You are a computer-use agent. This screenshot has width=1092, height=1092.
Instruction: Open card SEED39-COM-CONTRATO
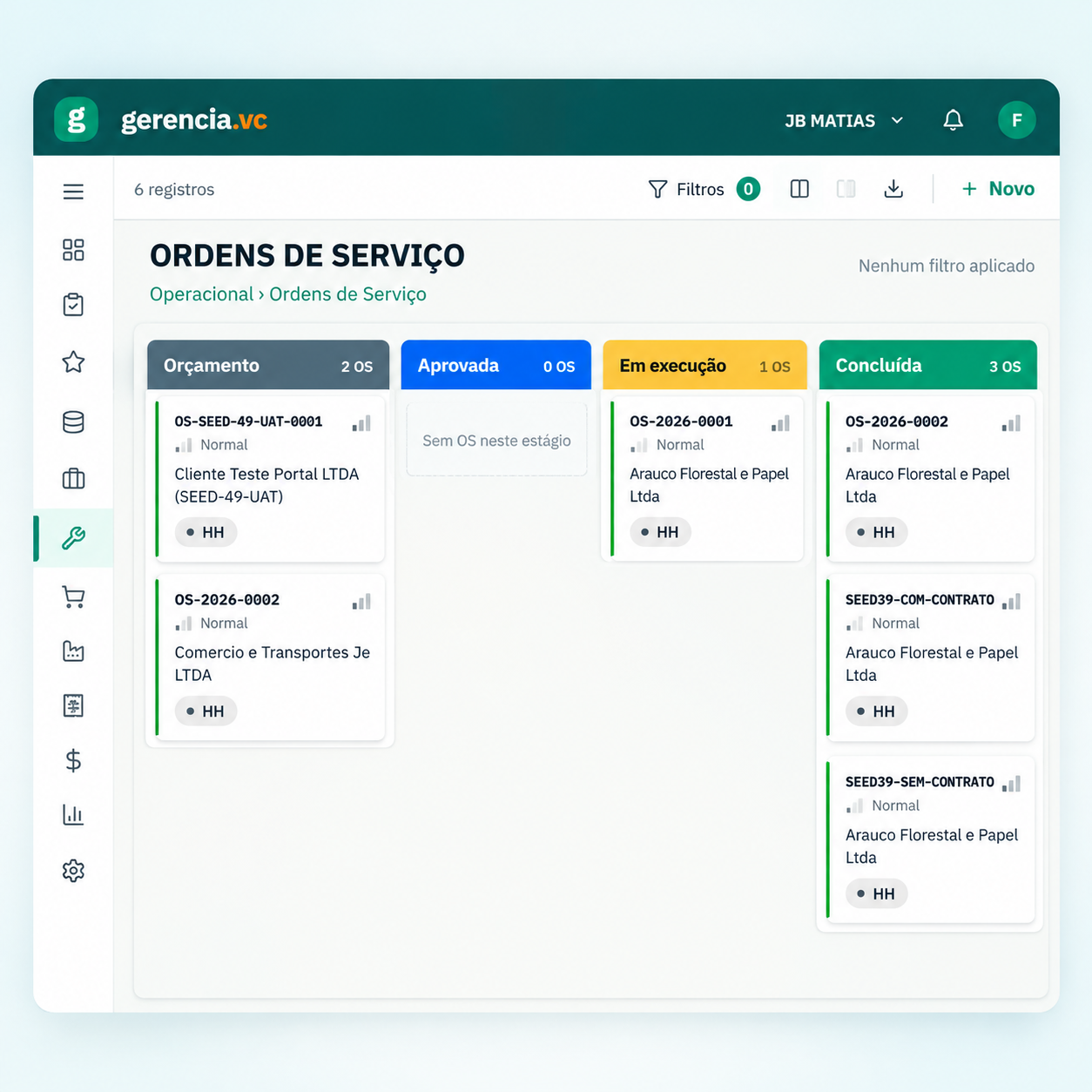[x=930, y=658]
